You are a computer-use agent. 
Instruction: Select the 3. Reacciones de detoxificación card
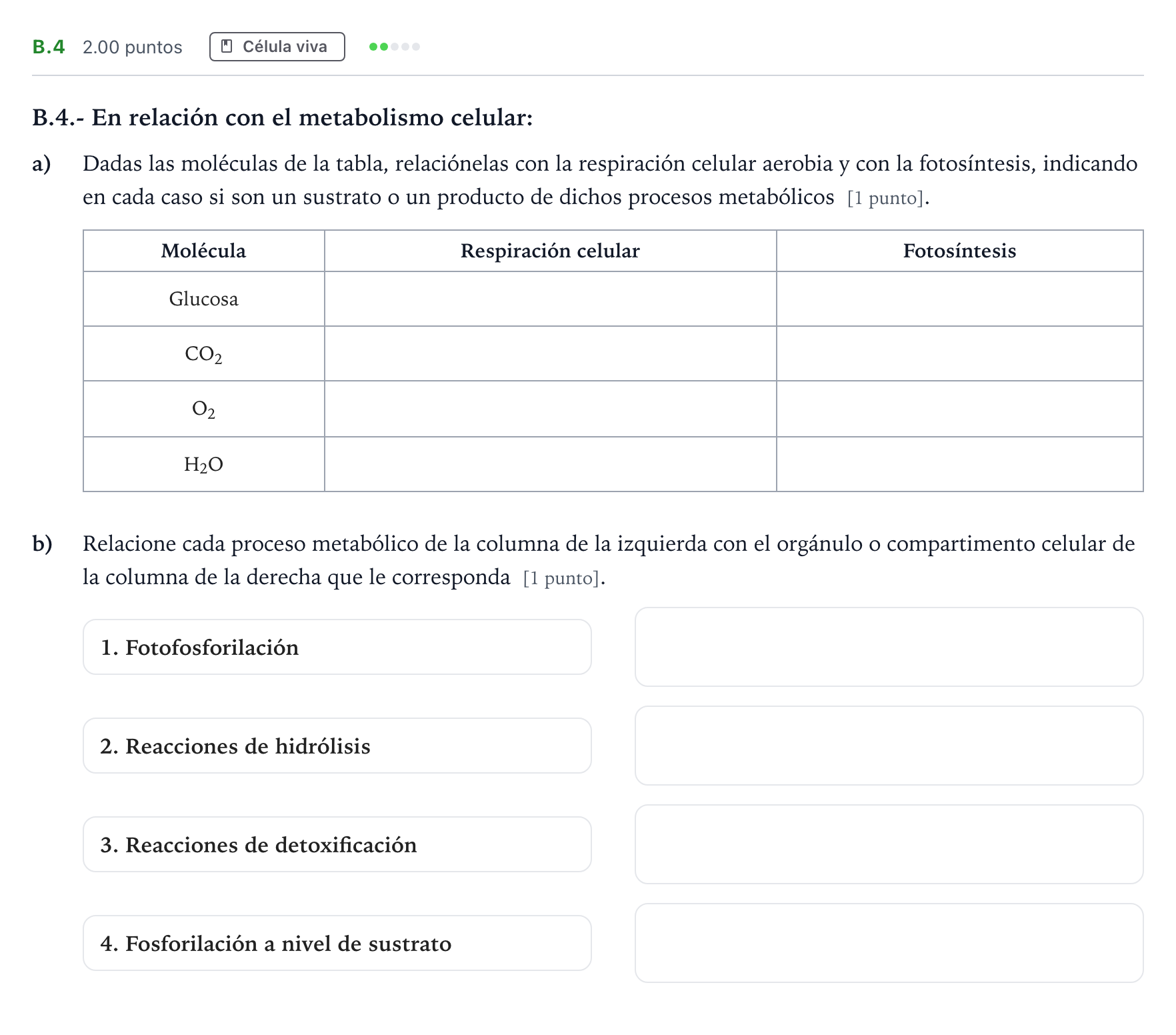337,844
